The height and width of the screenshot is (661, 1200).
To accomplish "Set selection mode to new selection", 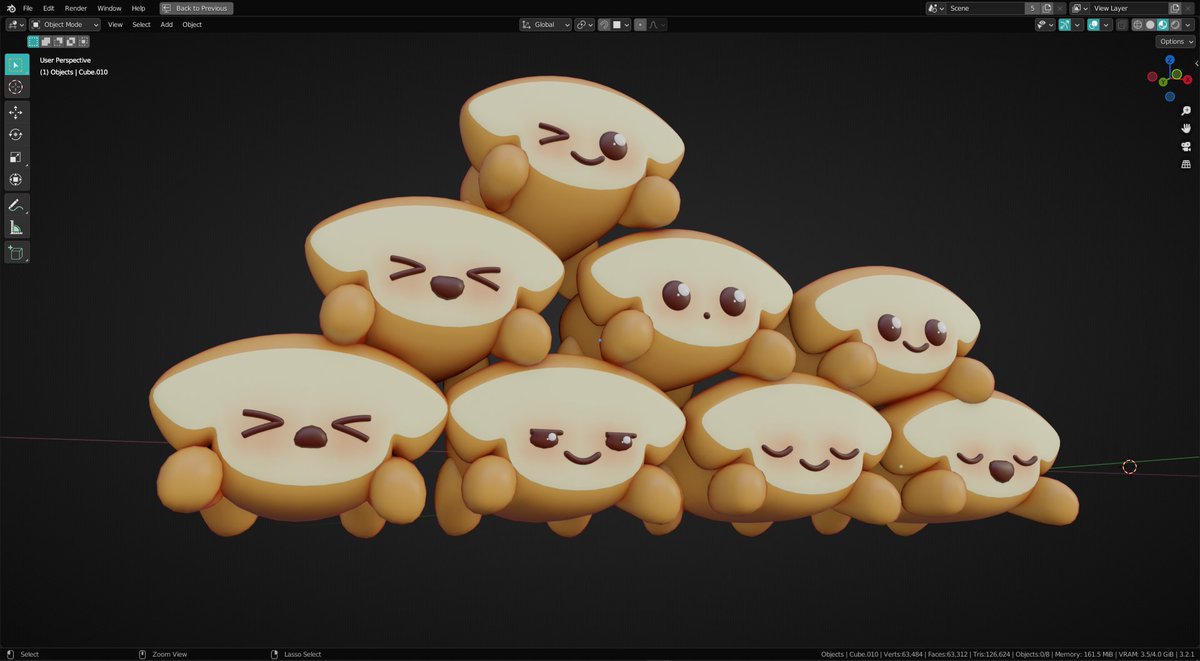I will click(x=33, y=41).
